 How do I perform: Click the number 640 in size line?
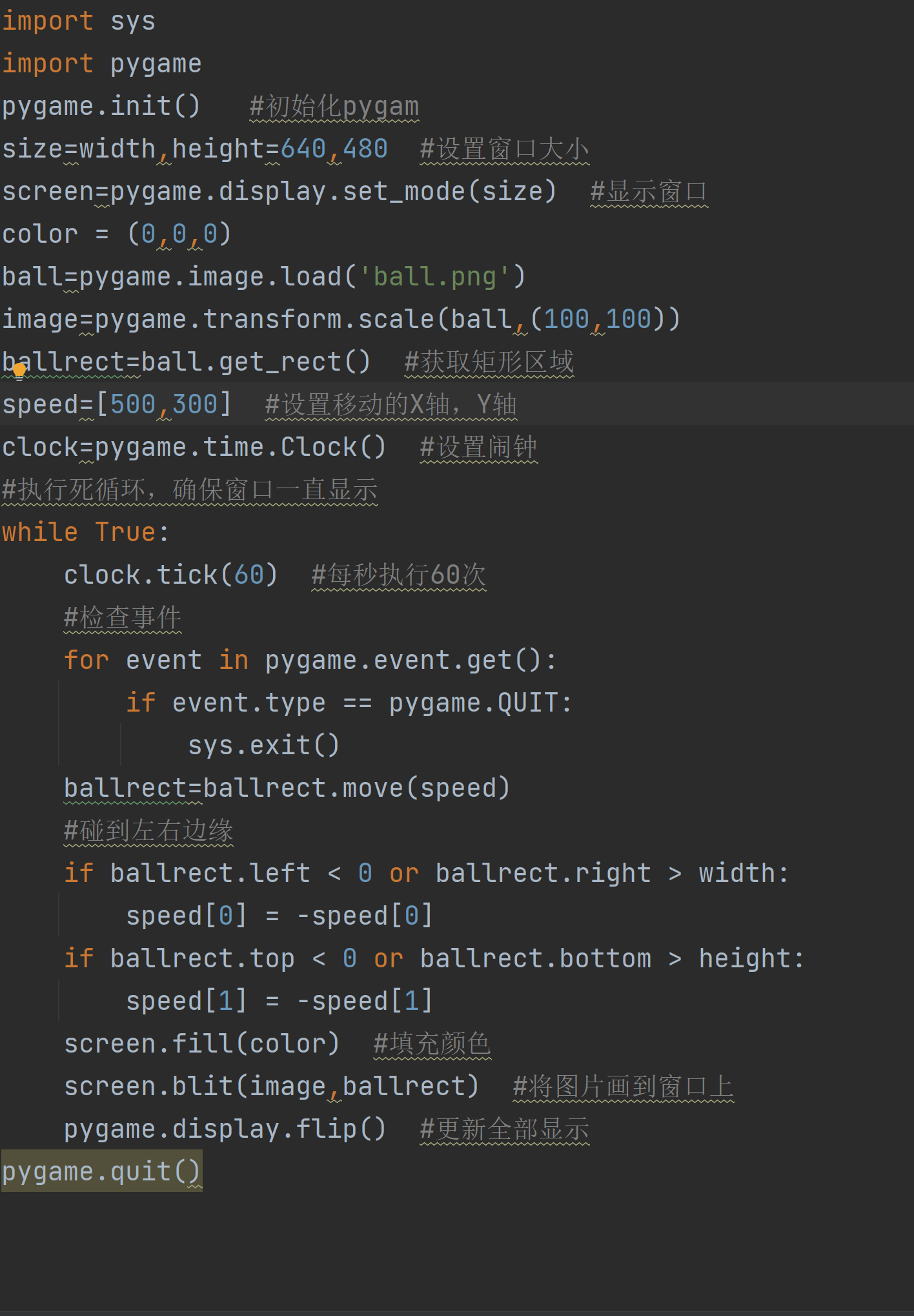(x=303, y=149)
